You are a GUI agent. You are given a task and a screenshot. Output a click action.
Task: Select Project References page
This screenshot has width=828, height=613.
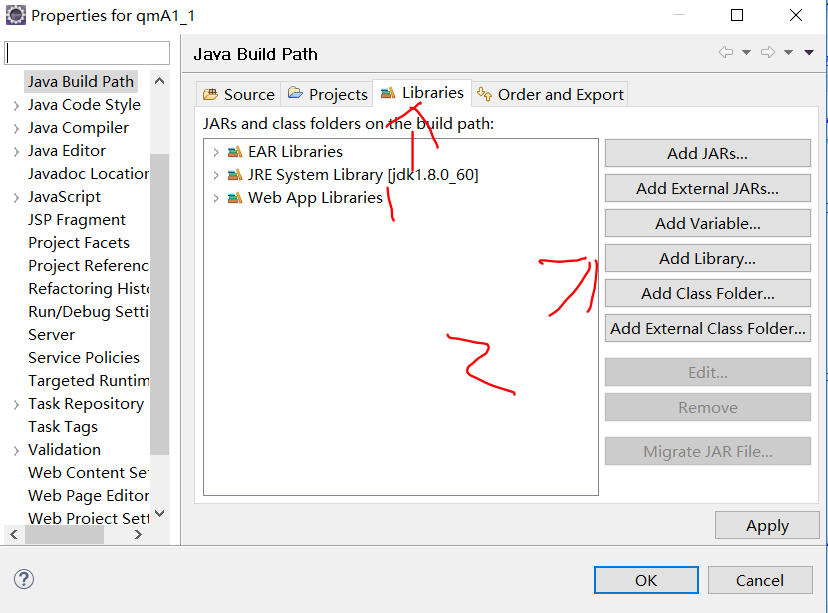pyautogui.click(x=88, y=266)
